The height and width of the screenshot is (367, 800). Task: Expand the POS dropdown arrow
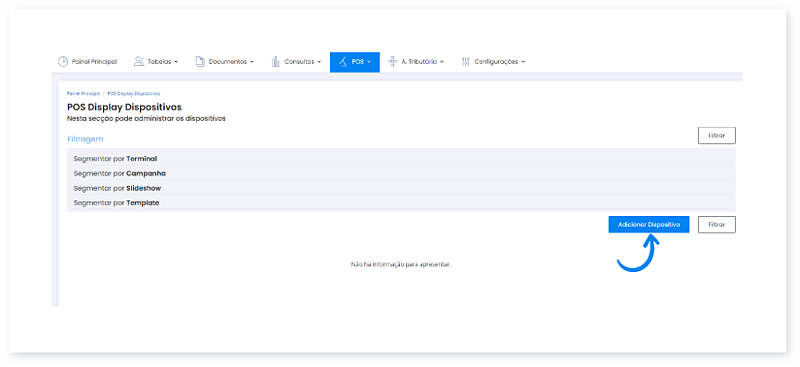tap(369, 62)
